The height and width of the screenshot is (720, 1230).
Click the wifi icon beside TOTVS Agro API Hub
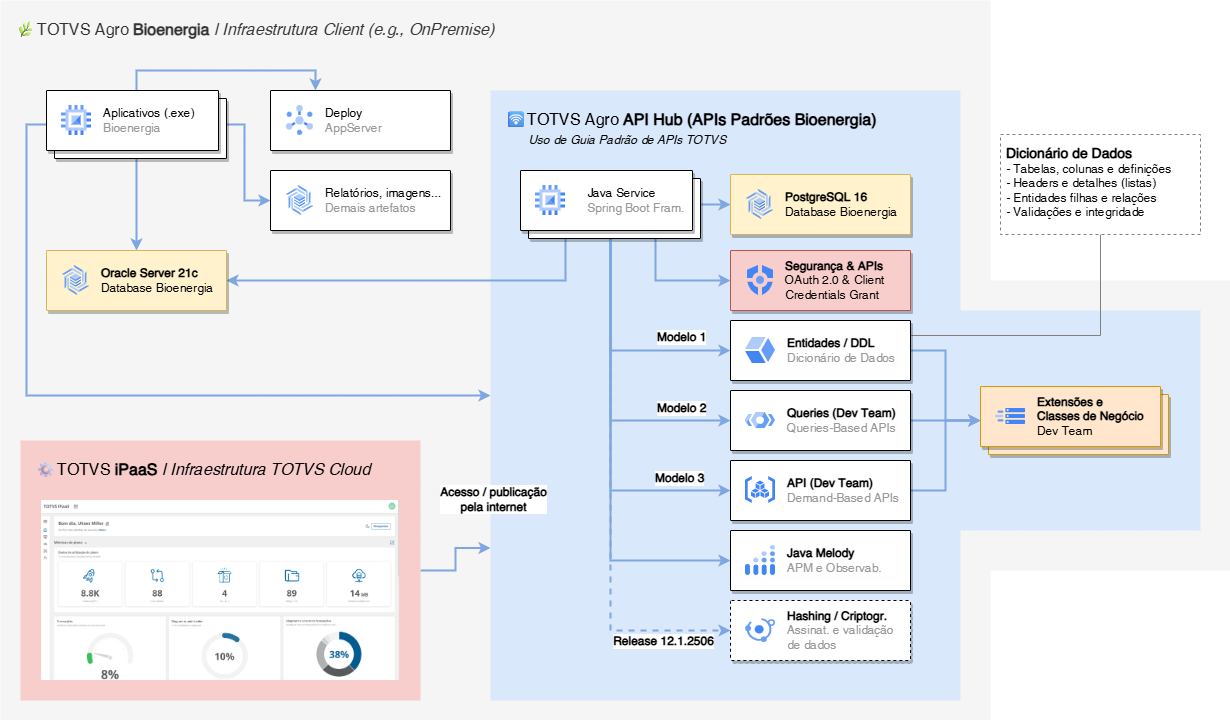coord(516,120)
